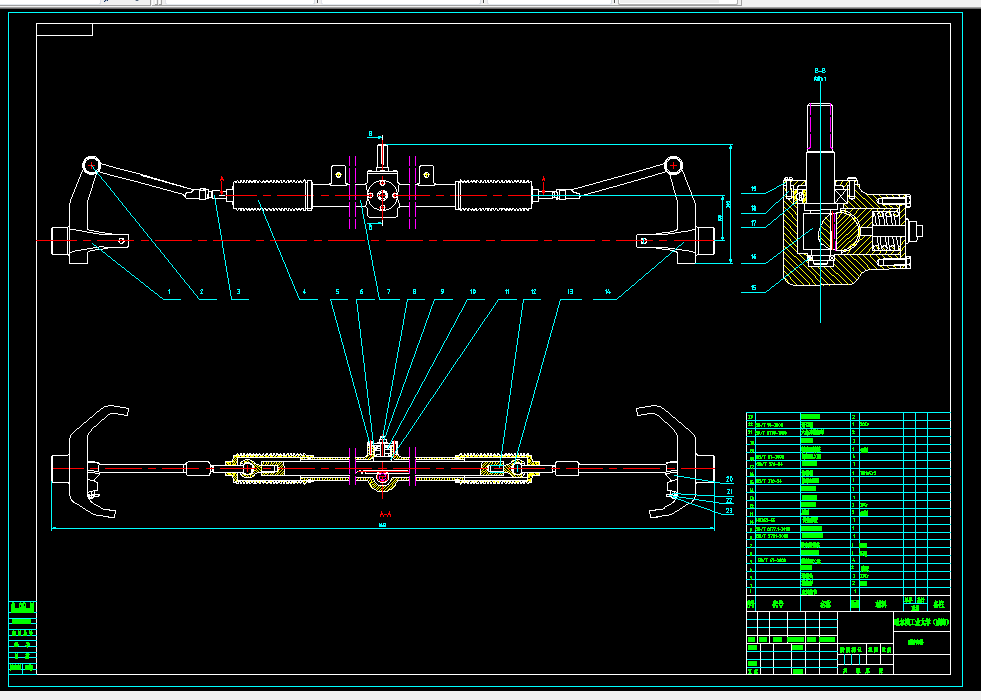Viewport: 981px width, 700px height.
Task: Select part callout number 7 leader label
Action: click(x=389, y=292)
